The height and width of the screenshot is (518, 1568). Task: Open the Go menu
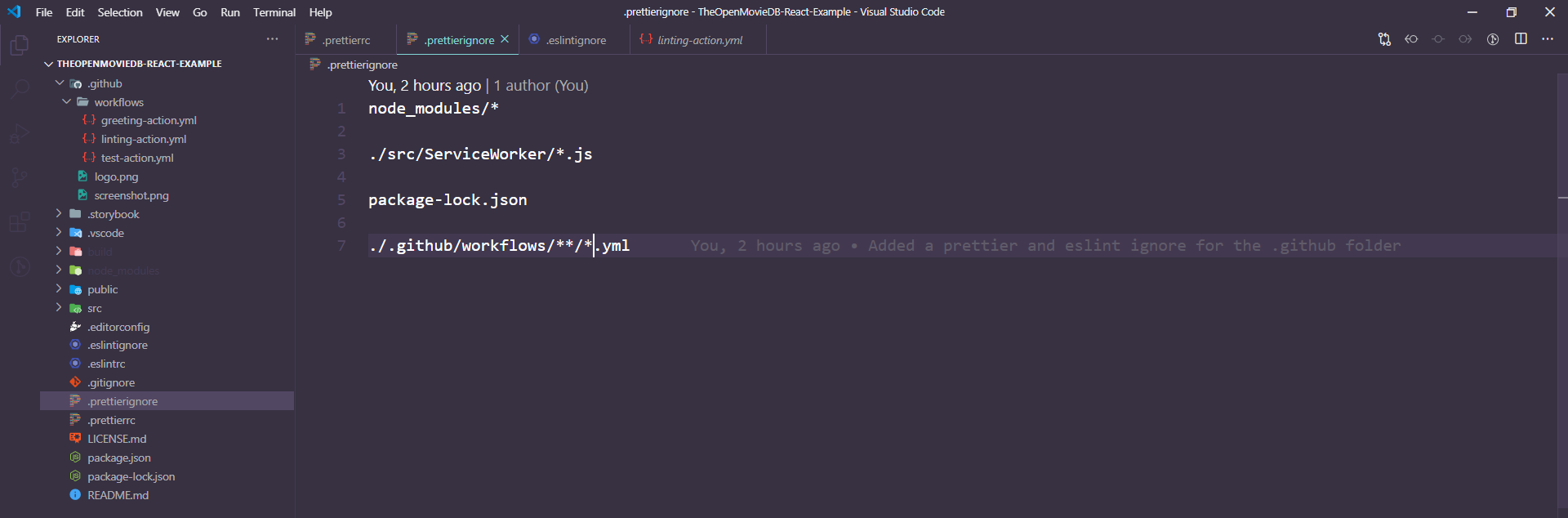[200, 12]
